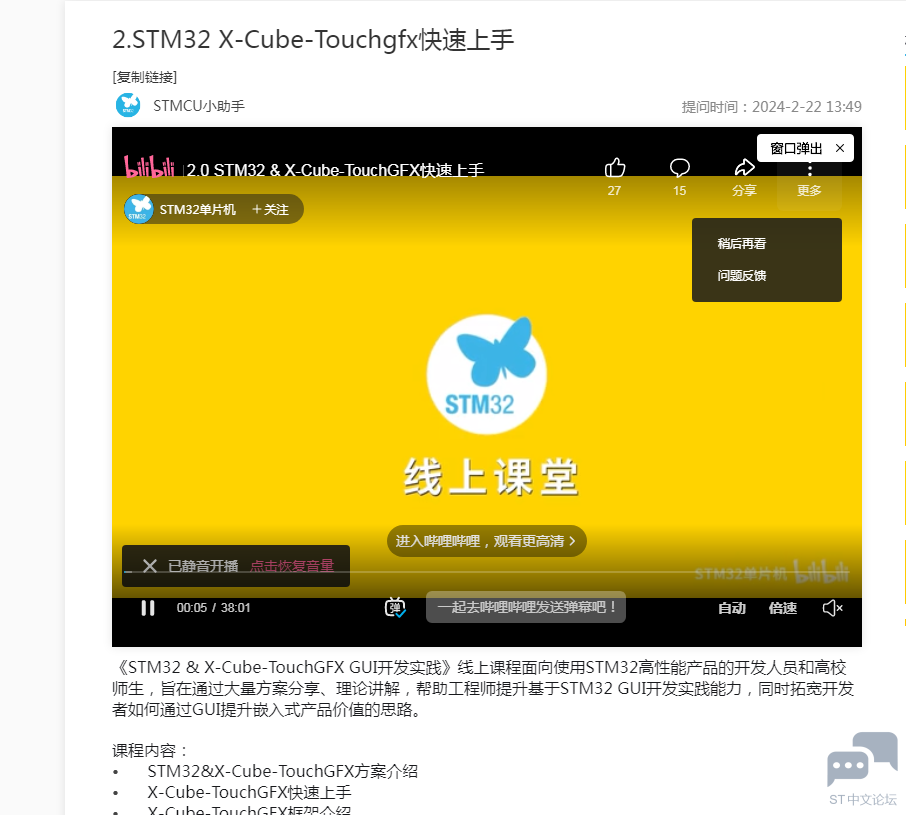
Task: Pause the video playback
Action: click(148, 608)
